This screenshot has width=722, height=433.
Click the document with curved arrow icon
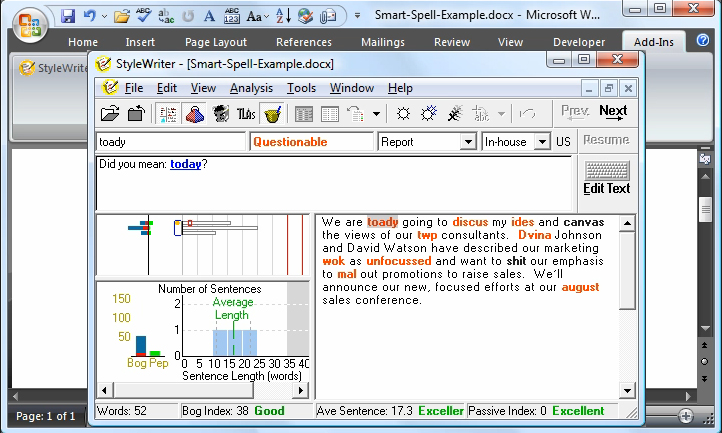click(x=355, y=114)
